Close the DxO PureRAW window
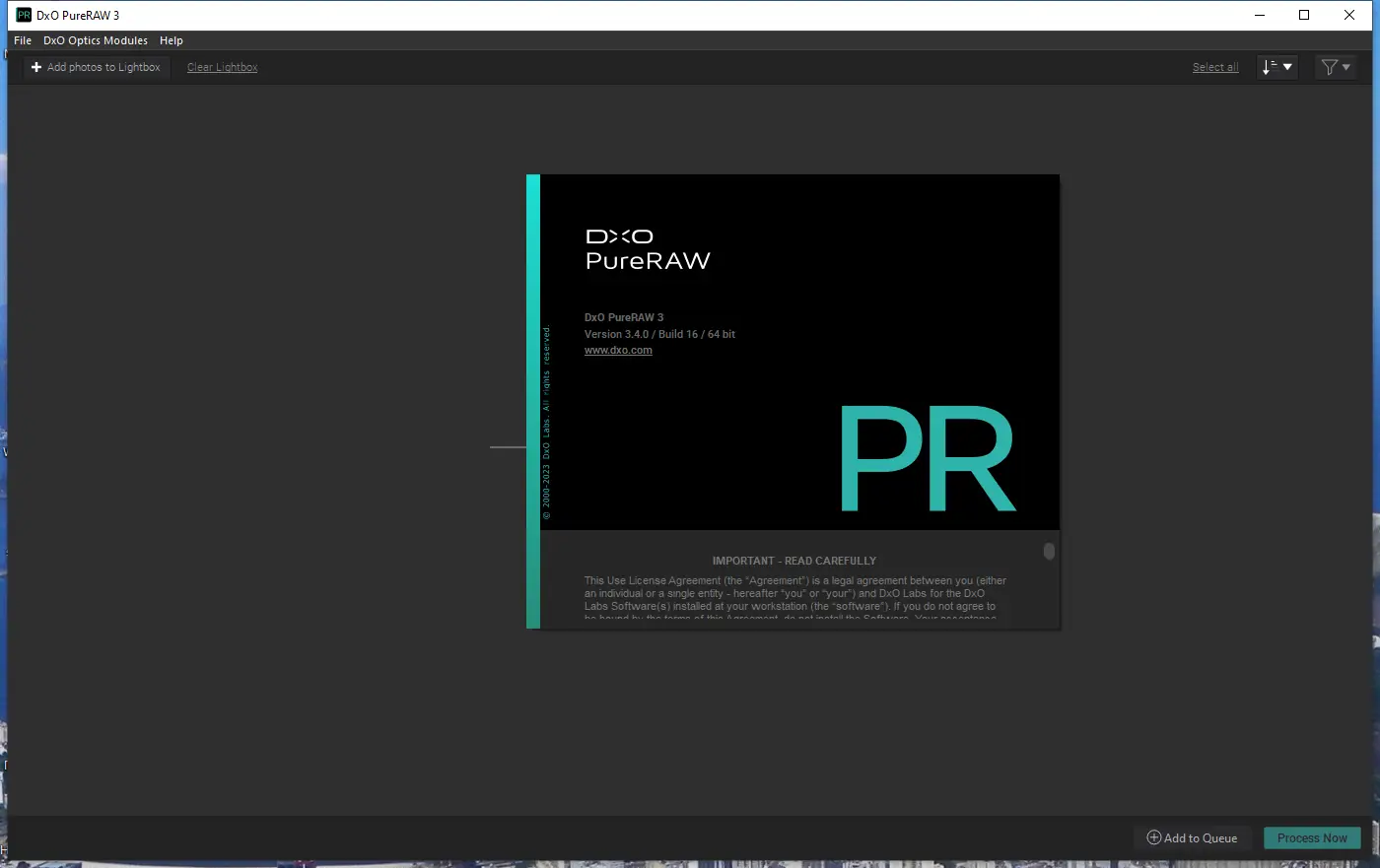Viewport: 1380px width, 868px height. click(x=1349, y=15)
